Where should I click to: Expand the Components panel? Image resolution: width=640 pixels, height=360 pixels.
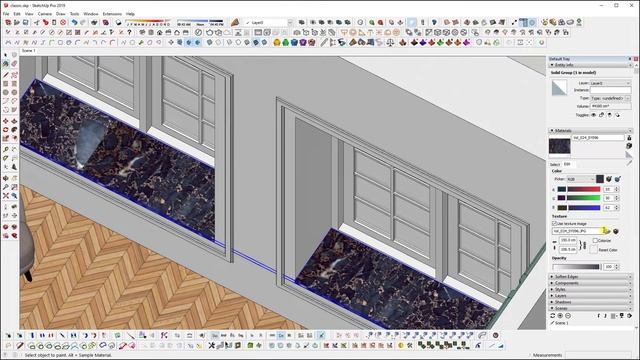pos(590,283)
